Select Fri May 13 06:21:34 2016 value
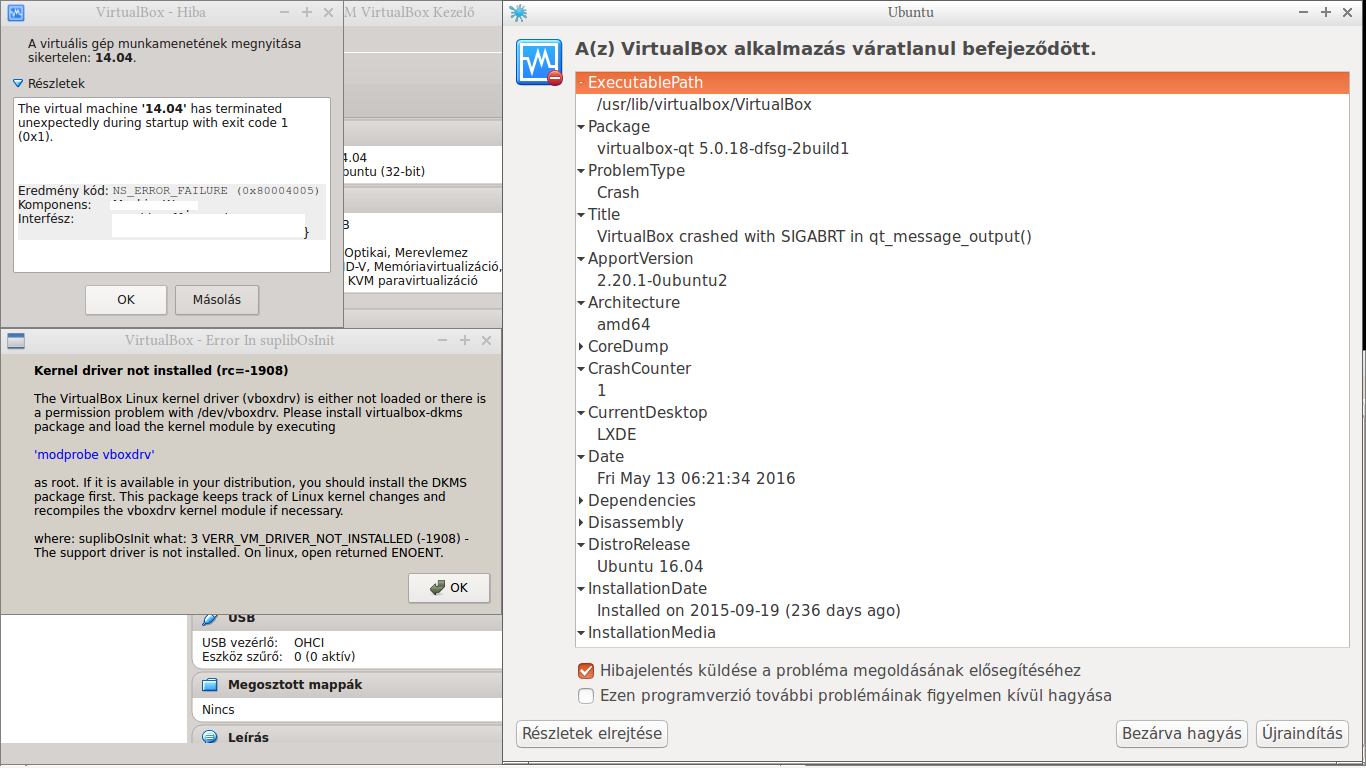 696,479
